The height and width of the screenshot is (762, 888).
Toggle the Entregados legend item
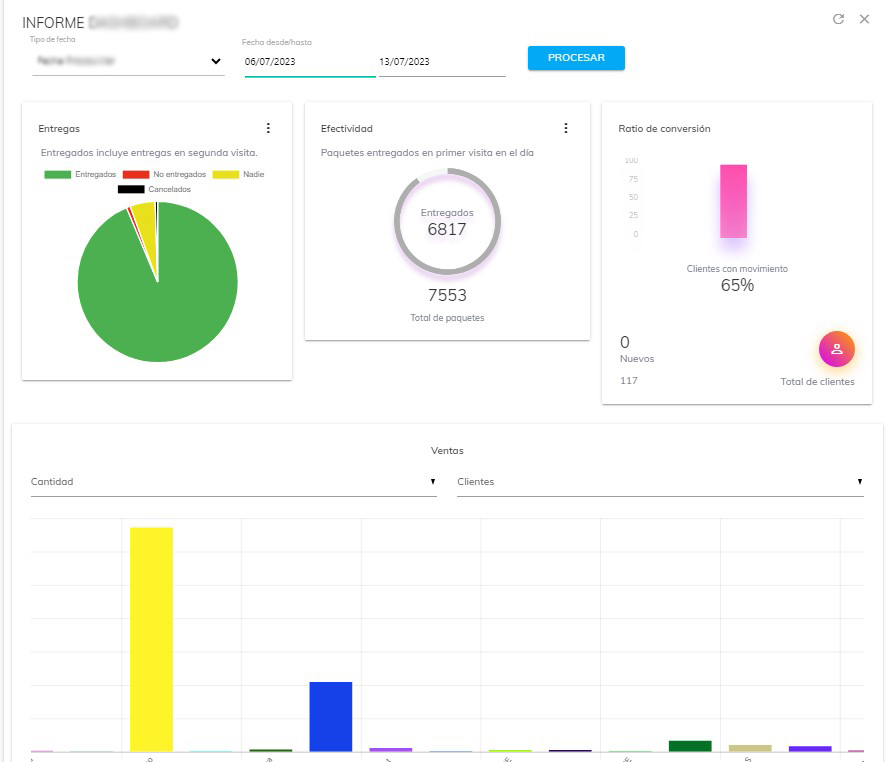[x=80, y=175]
